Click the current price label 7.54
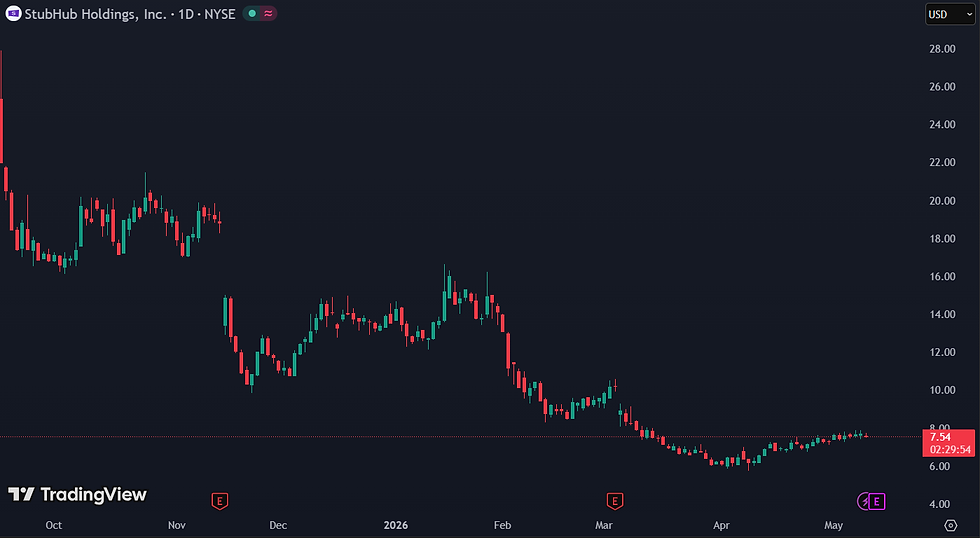The image size is (980, 538). (940, 437)
